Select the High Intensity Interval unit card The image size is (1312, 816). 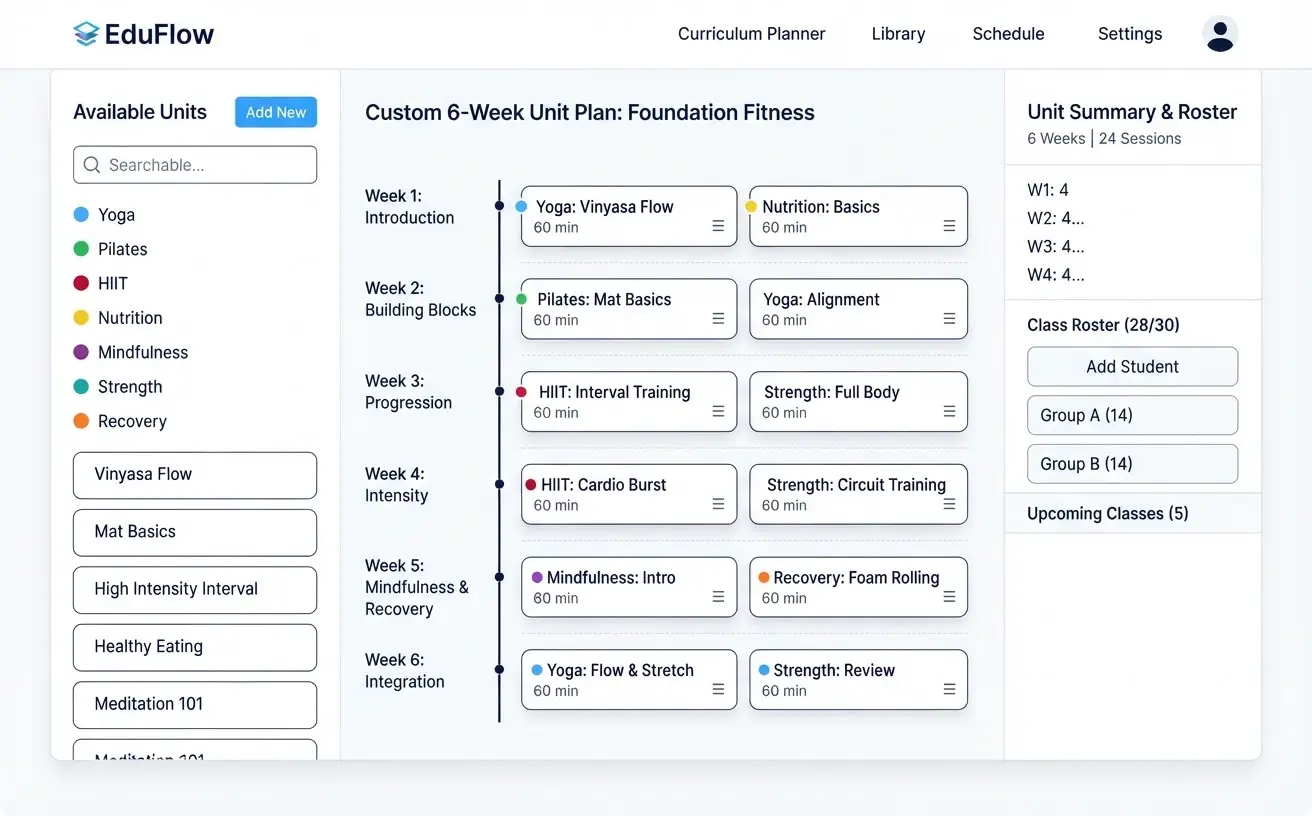pyautogui.click(x=195, y=590)
